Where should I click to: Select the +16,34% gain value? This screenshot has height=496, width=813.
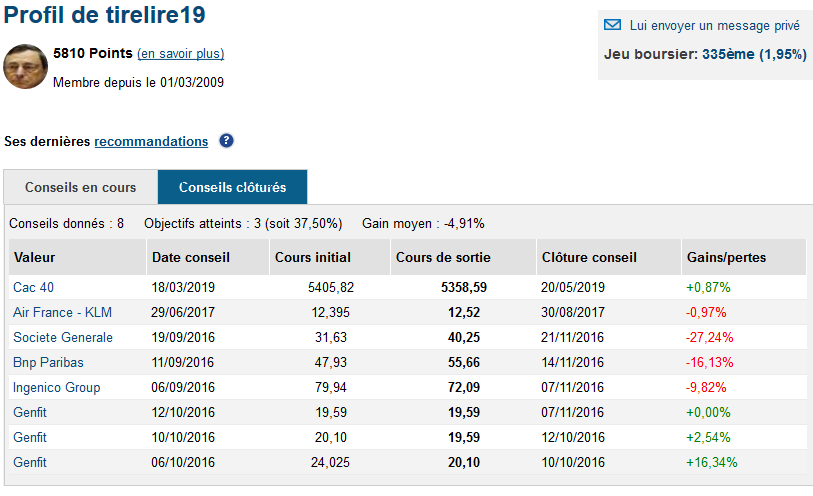tap(711, 462)
